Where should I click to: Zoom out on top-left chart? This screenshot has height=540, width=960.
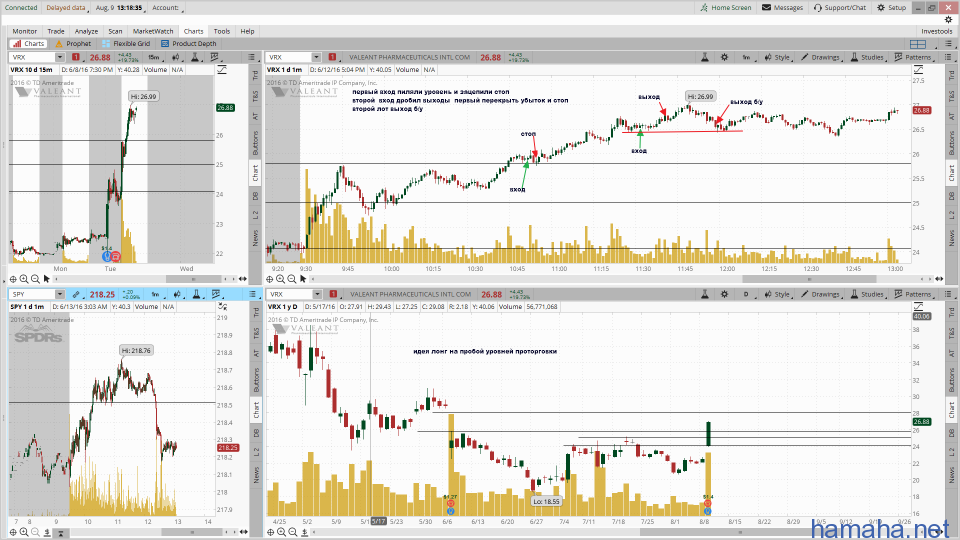[x=35, y=279]
